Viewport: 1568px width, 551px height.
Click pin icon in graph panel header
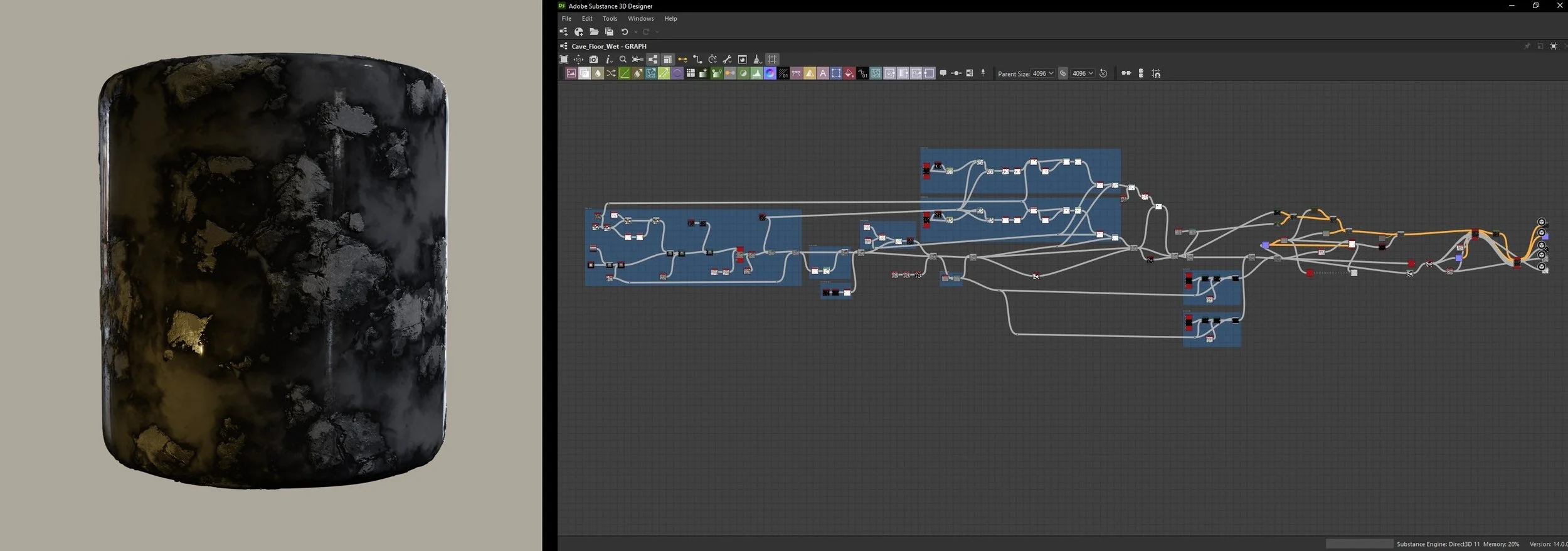click(x=1527, y=46)
